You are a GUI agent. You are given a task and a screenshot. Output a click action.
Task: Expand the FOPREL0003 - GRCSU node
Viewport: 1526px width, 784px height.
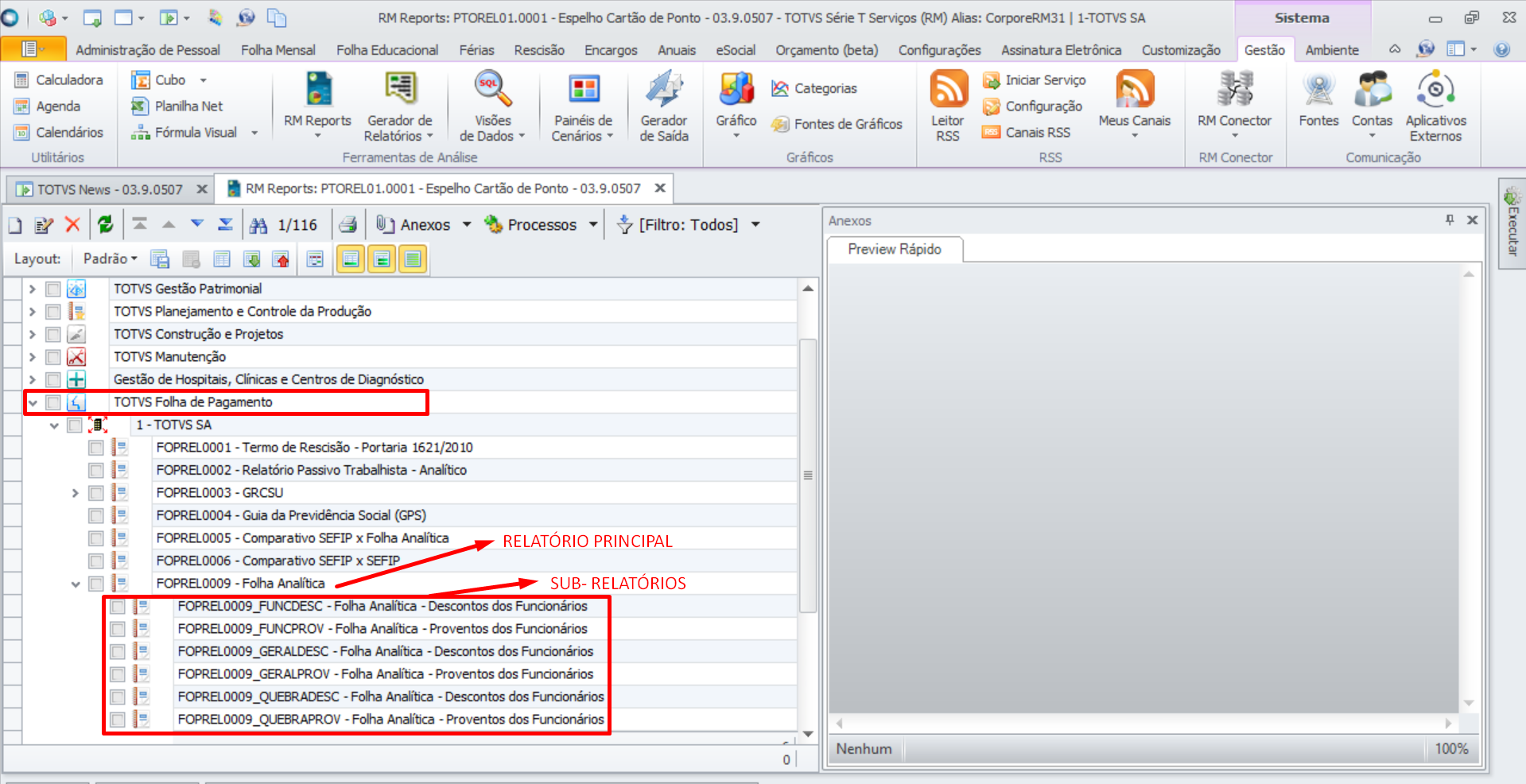(76, 493)
